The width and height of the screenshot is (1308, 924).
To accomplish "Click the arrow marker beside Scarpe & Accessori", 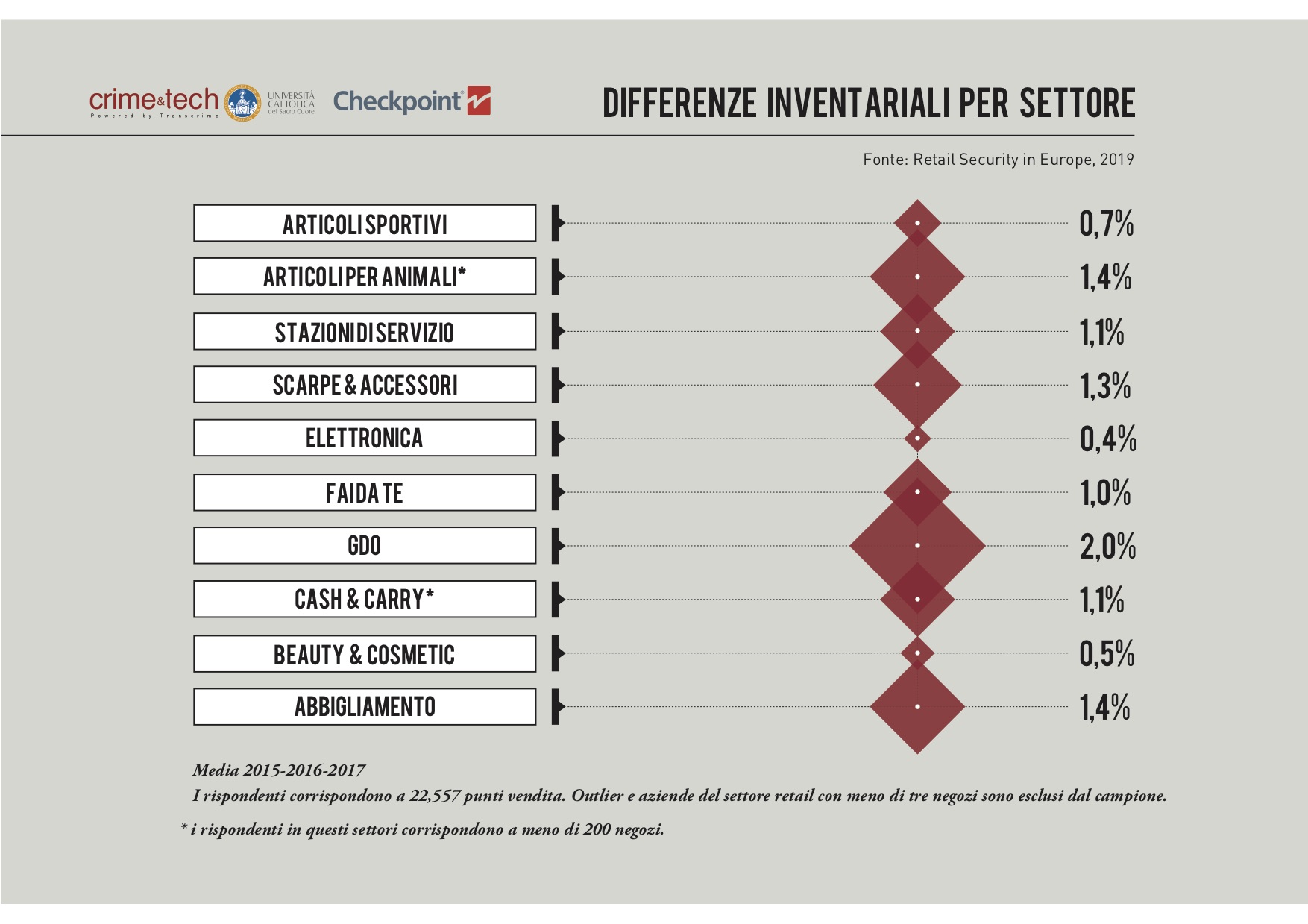I will [557, 385].
